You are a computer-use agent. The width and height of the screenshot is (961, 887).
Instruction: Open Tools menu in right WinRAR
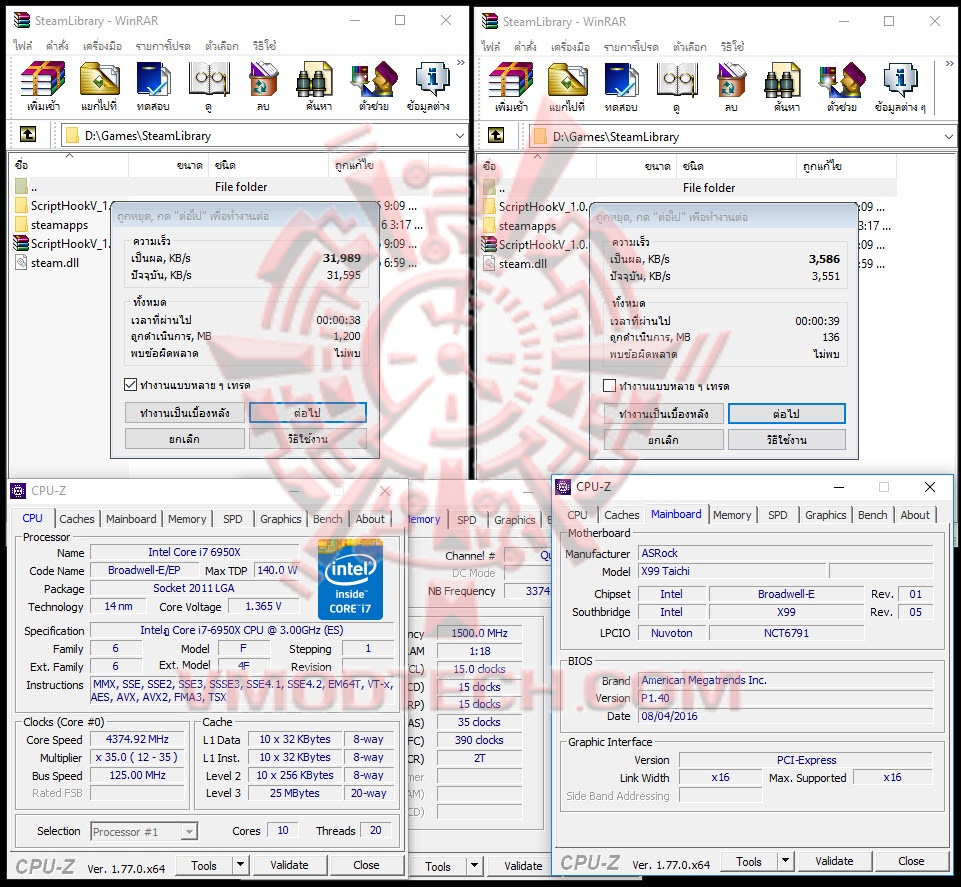pos(570,47)
